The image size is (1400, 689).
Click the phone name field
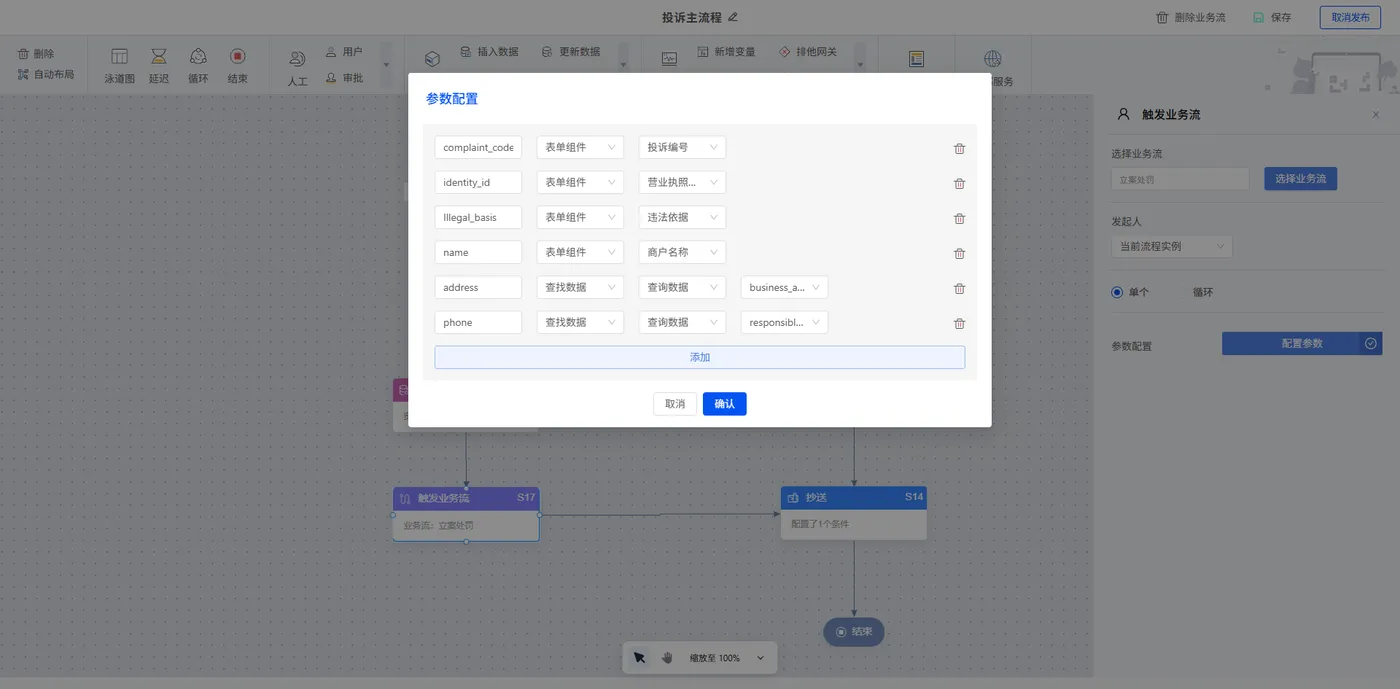478,322
